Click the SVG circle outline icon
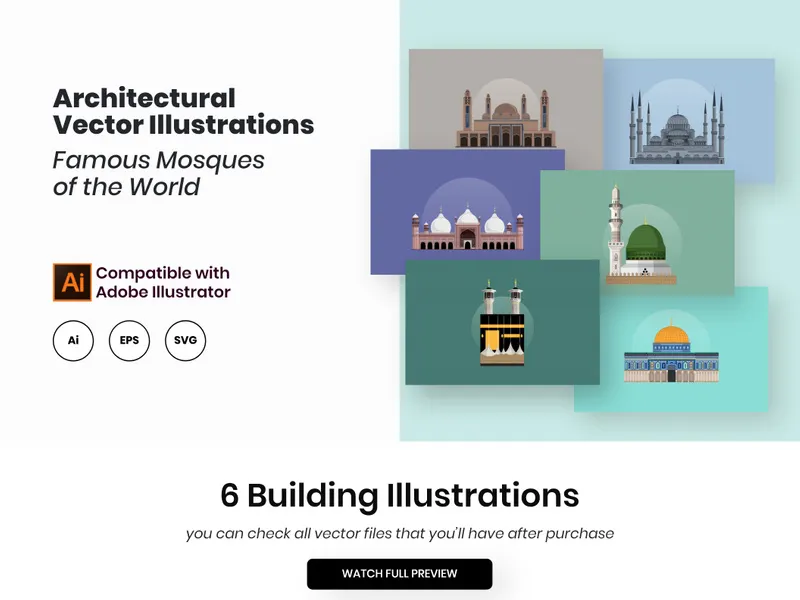The height and width of the screenshot is (600, 800). tap(186, 341)
